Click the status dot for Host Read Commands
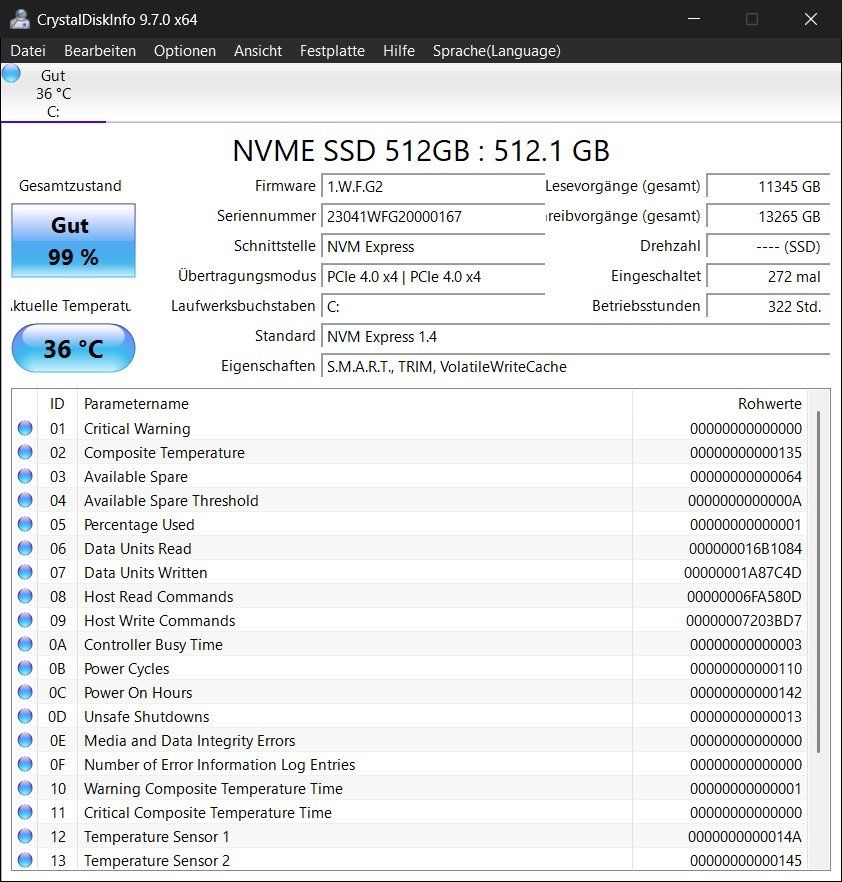This screenshot has height=882, width=842. 25,596
